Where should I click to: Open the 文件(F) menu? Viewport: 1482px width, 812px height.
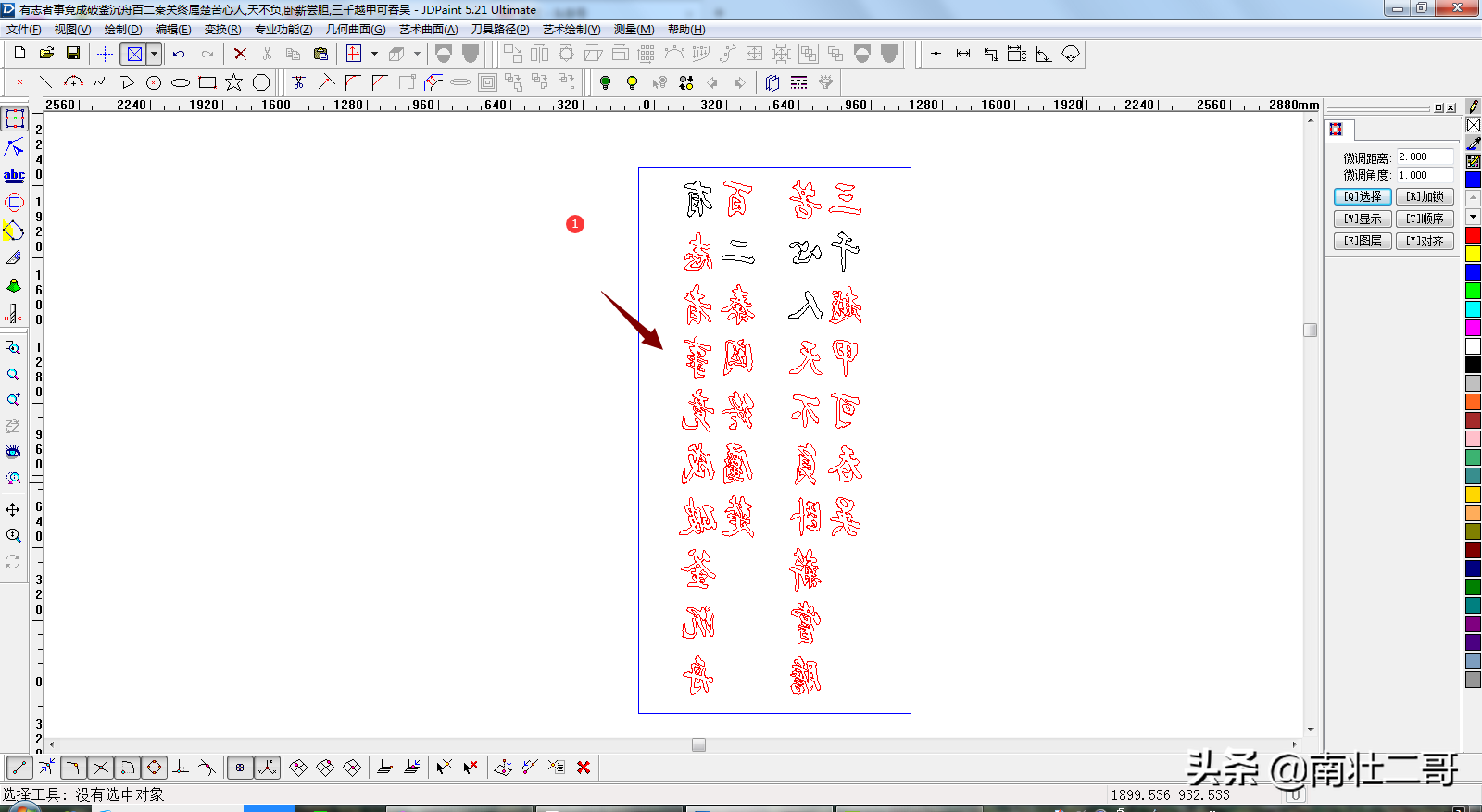pyautogui.click(x=23, y=30)
